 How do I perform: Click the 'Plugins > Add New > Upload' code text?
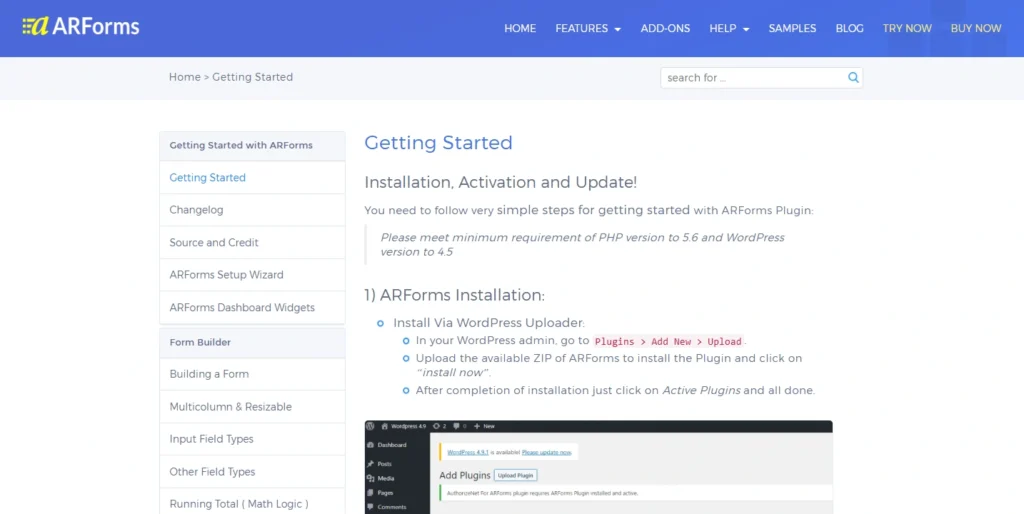668,342
